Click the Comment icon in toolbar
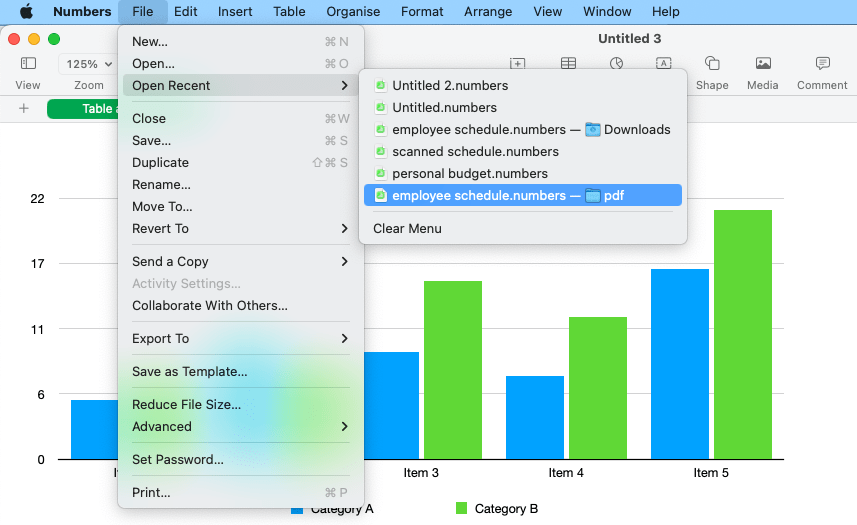 (822, 64)
